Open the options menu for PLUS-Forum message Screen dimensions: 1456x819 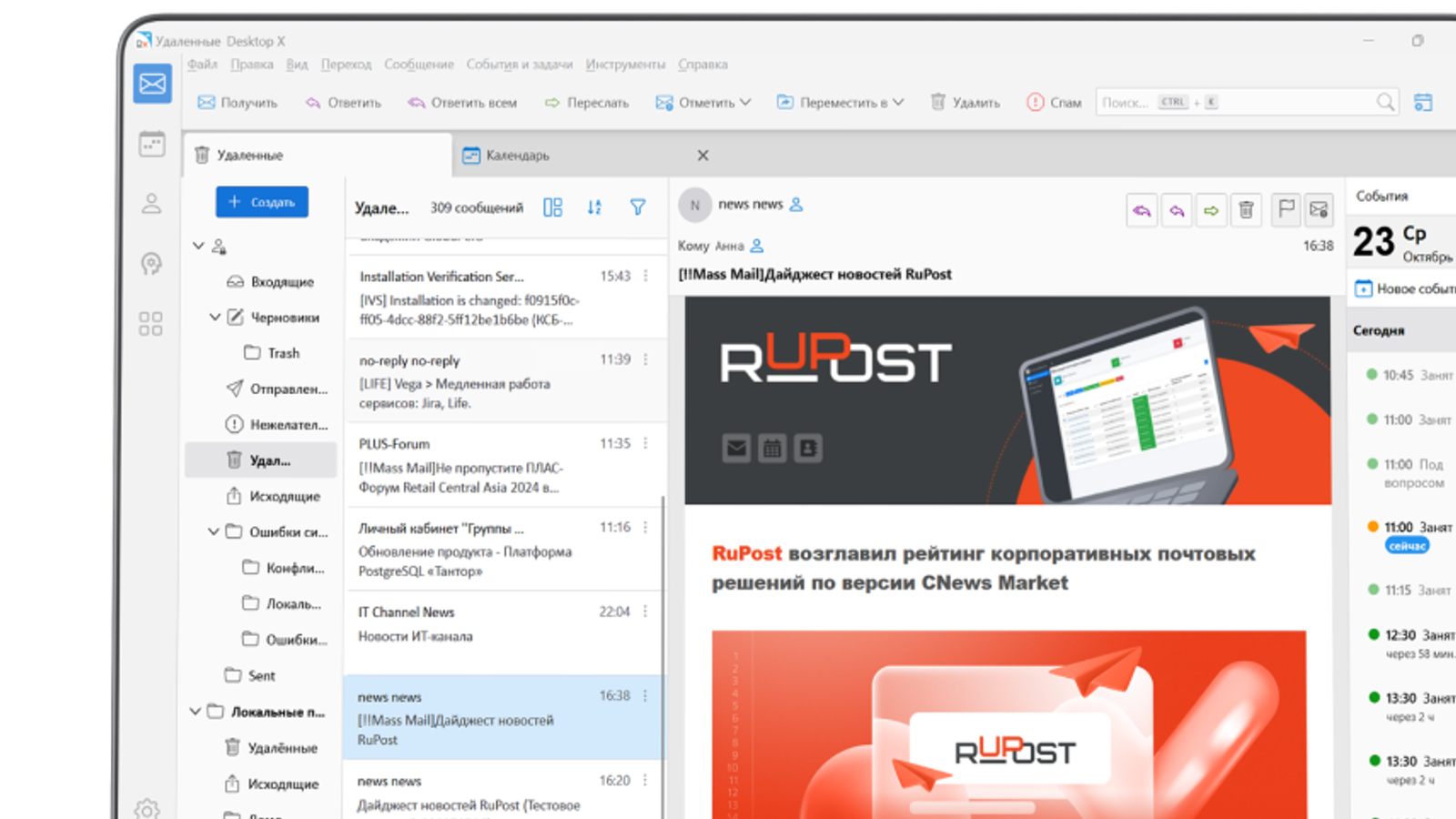[x=646, y=443]
